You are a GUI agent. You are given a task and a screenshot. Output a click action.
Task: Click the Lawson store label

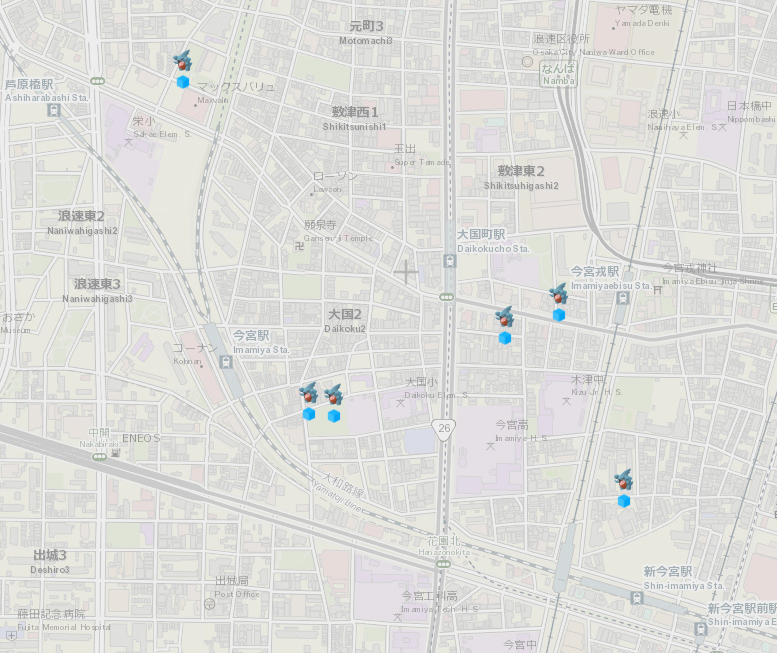[x=334, y=182]
